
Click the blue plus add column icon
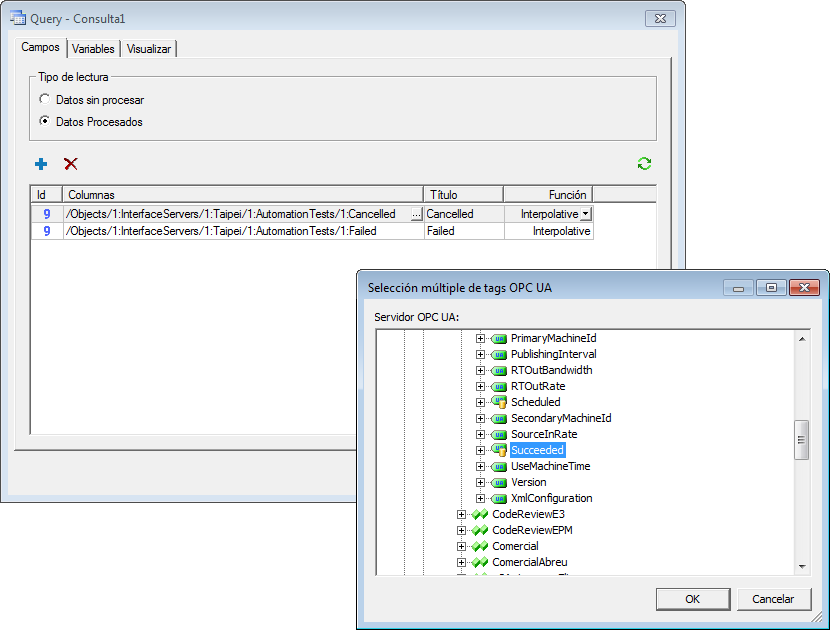click(x=41, y=164)
